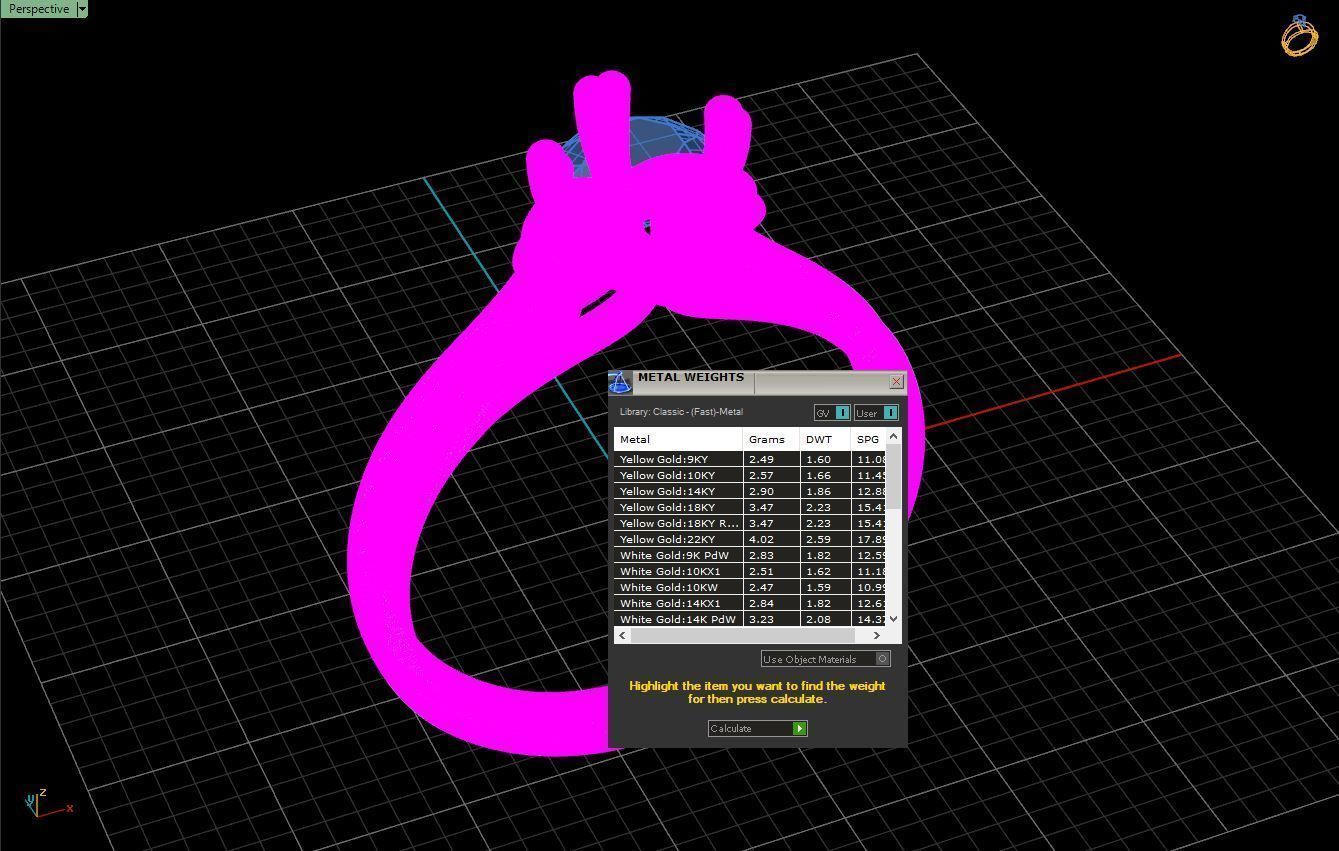Click the 2.49 grams cell

coord(771,459)
